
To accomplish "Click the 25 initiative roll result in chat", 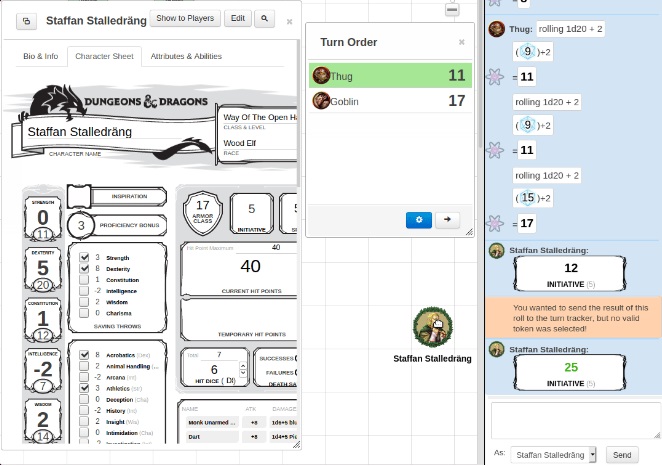I will tap(571, 367).
